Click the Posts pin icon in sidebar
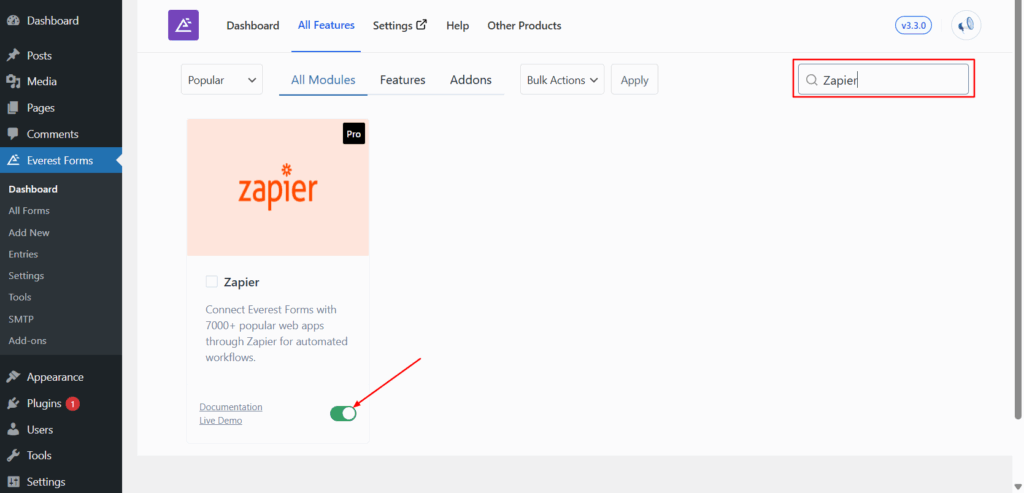 coord(13,56)
